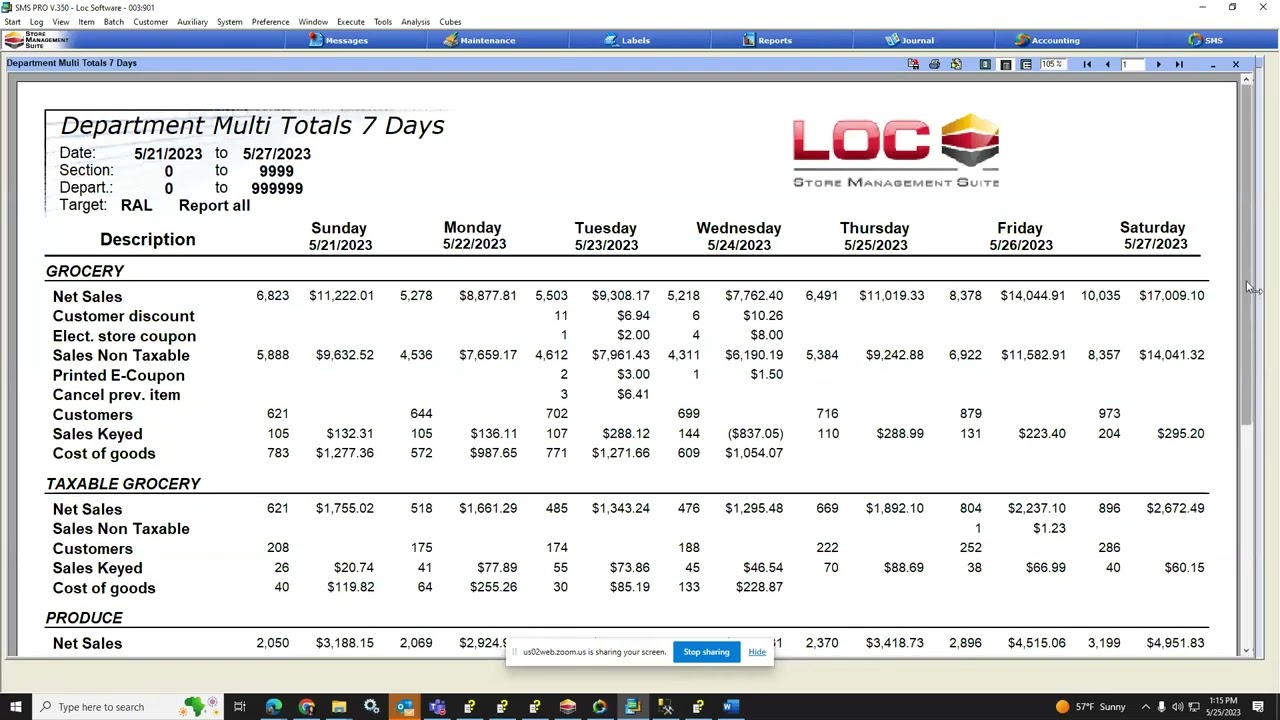Open the View menu
This screenshot has width=1280, height=720.
(61, 22)
